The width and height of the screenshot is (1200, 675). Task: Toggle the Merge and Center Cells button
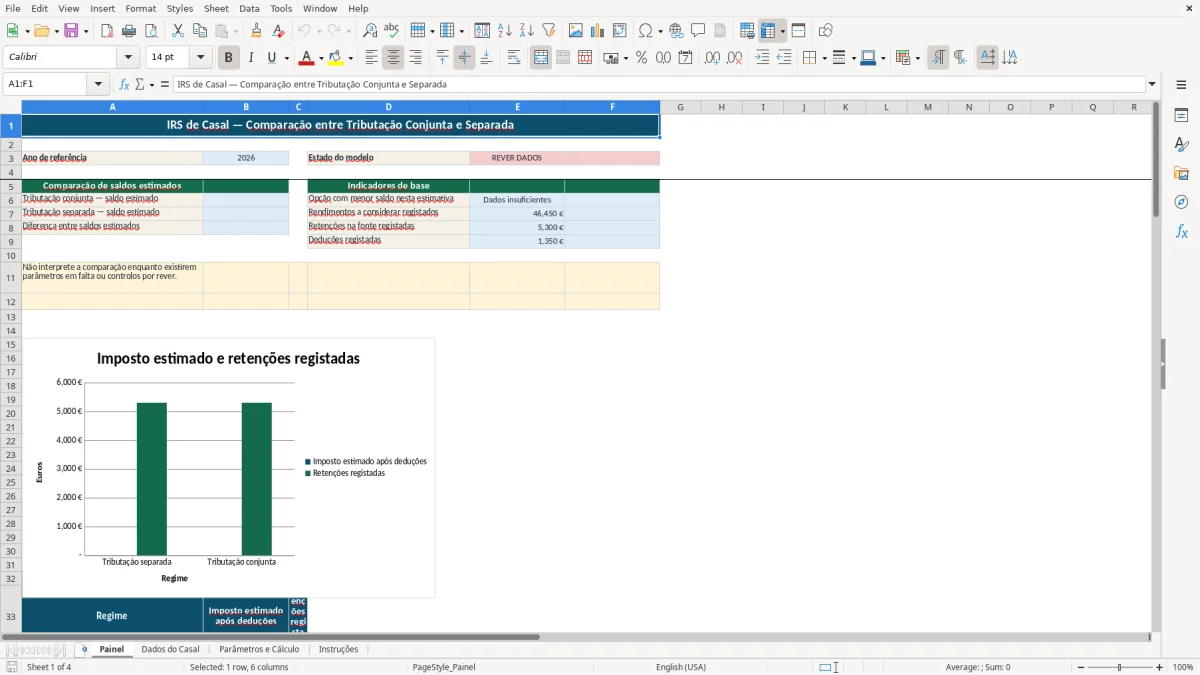[541, 58]
